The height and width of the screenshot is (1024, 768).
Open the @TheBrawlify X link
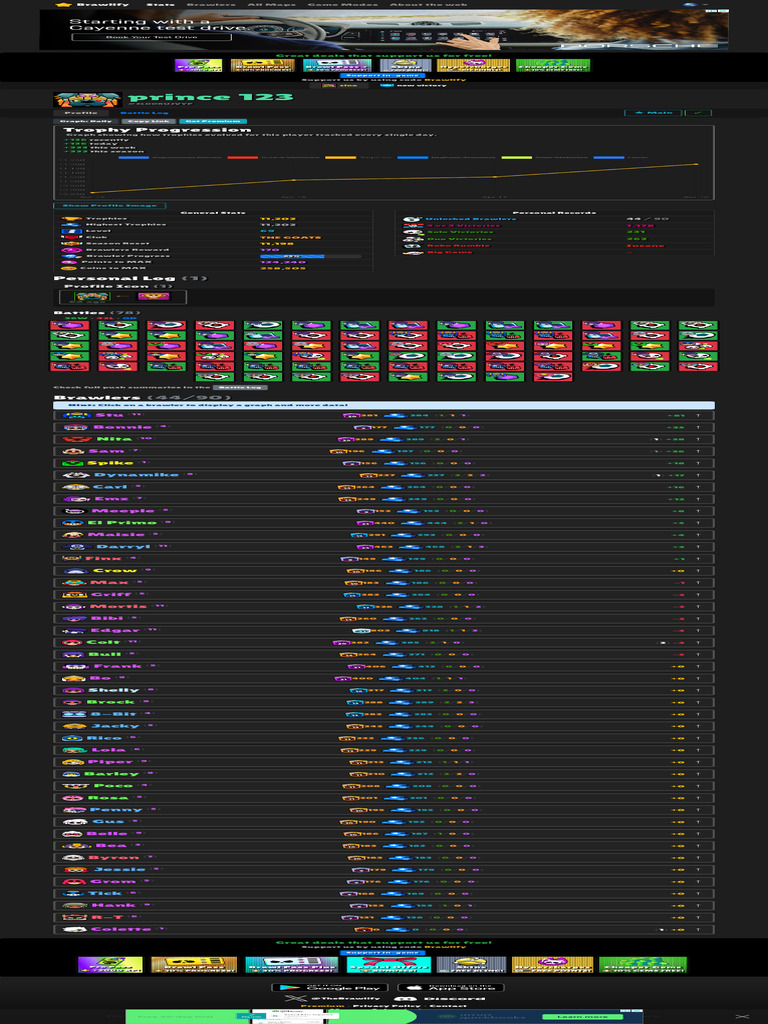(333, 999)
